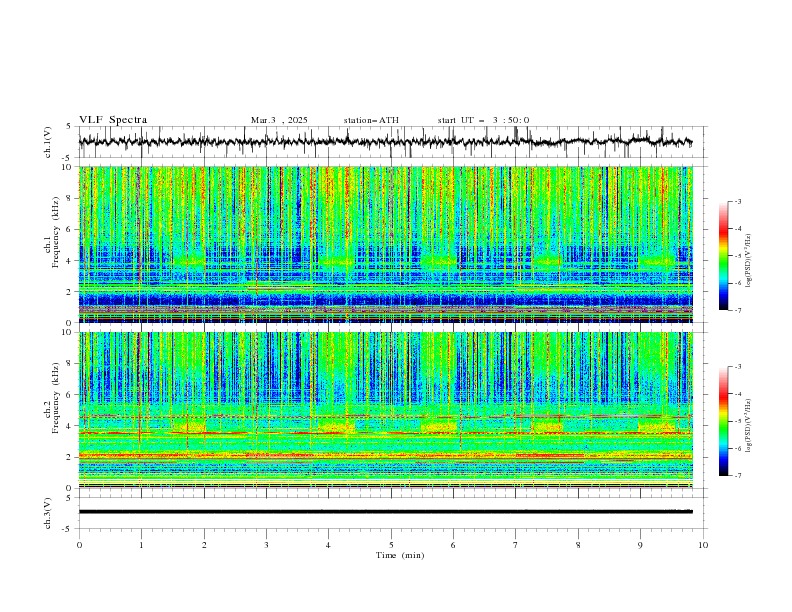Click the ch.1 waveform trace plot
The width and height of the screenshot is (792, 612).
point(385,142)
